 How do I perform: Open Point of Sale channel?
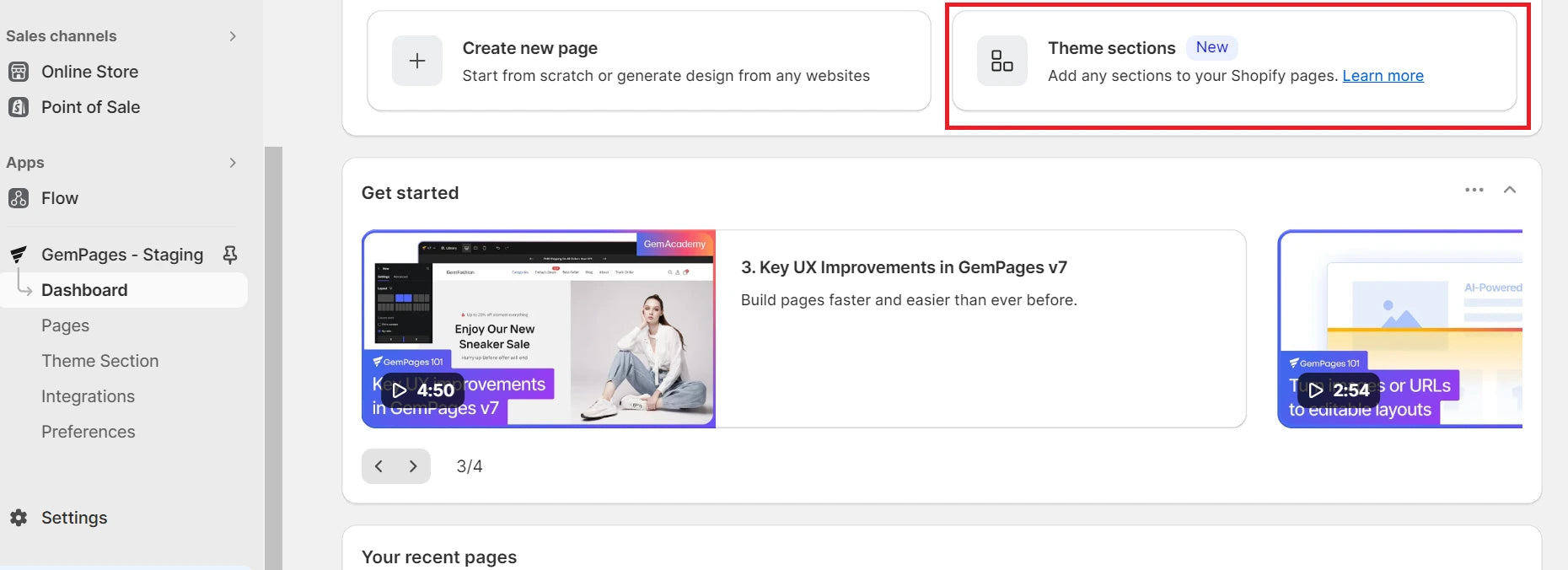[x=90, y=107]
